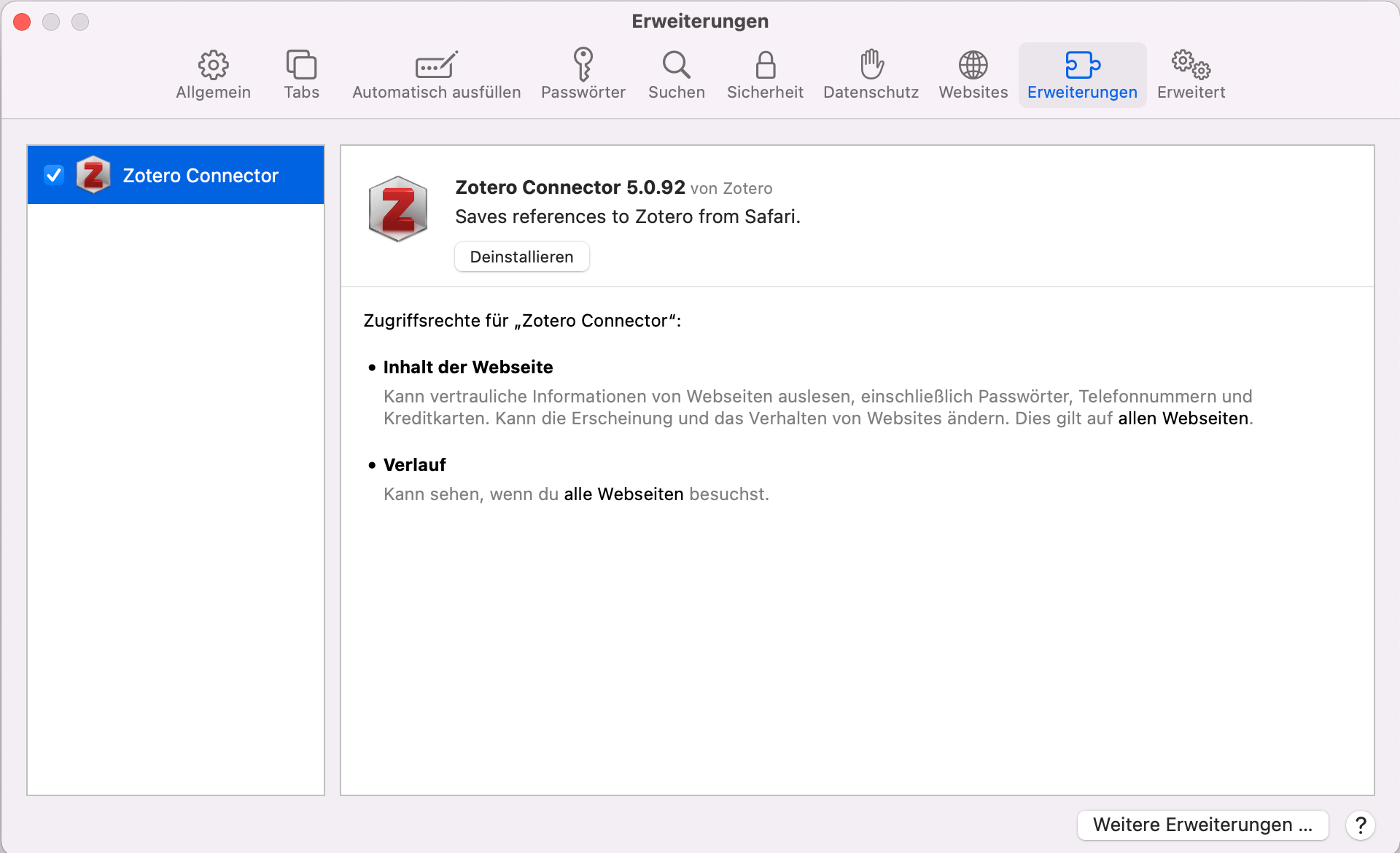
Task: Close the Erweiterungen preferences window
Action: coord(23,22)
